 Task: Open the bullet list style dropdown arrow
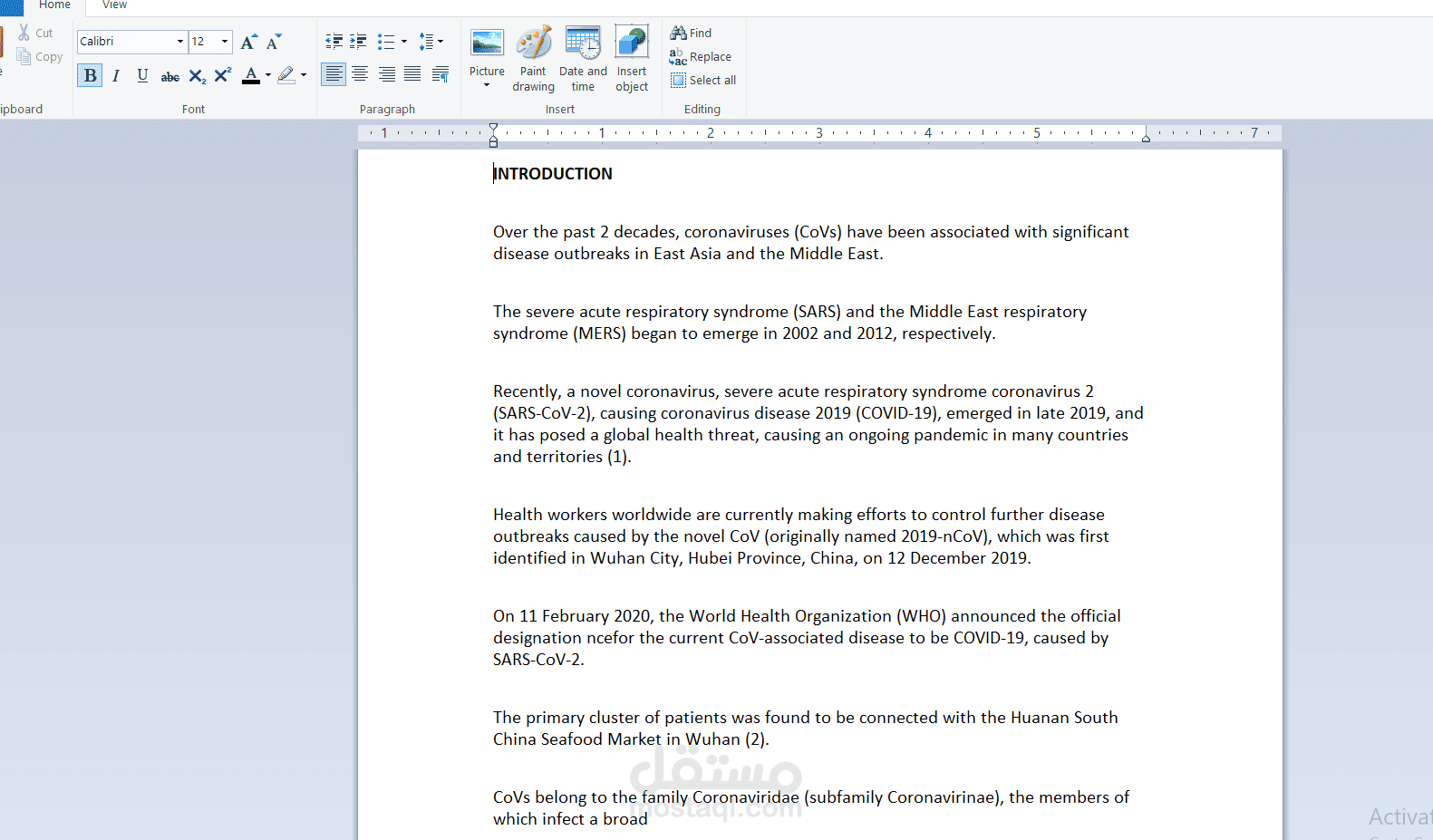(x=403, y=42)
